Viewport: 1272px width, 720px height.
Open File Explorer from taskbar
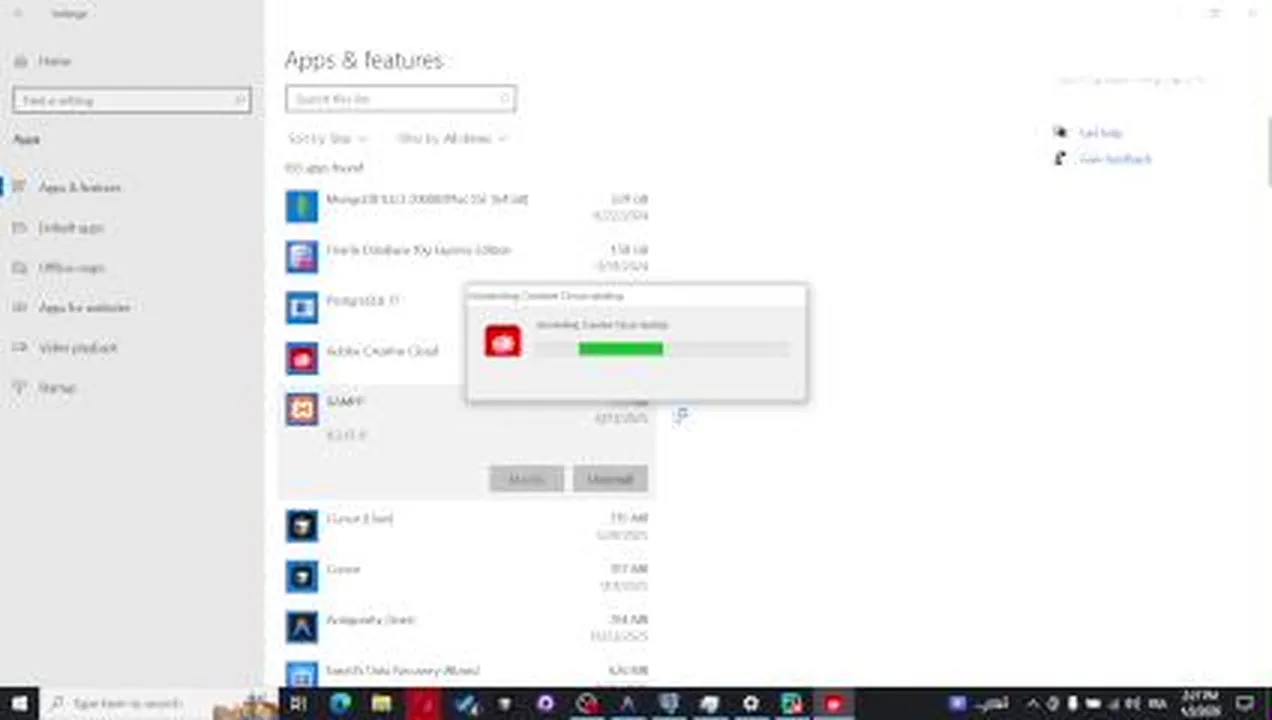click(381, 704)
